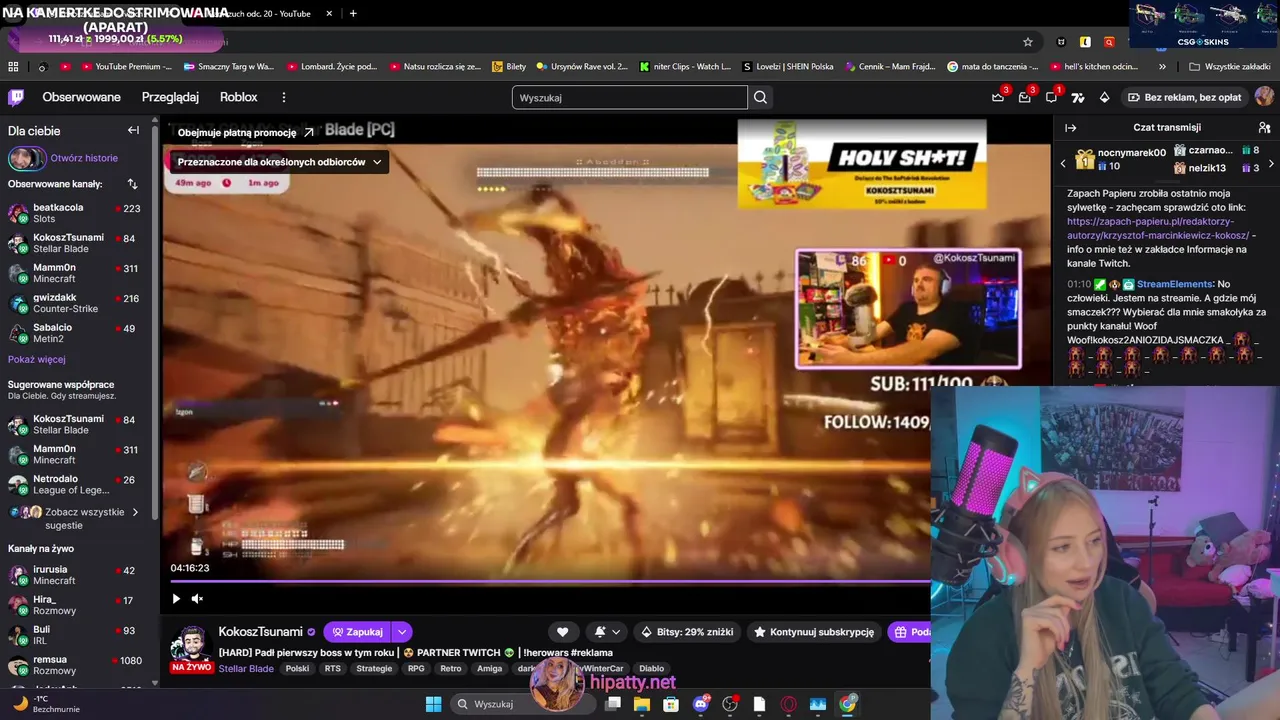Viewport: 1280px width, 720px height.
Task: Go to Obserwowane tab
Action: coord(81,97)
